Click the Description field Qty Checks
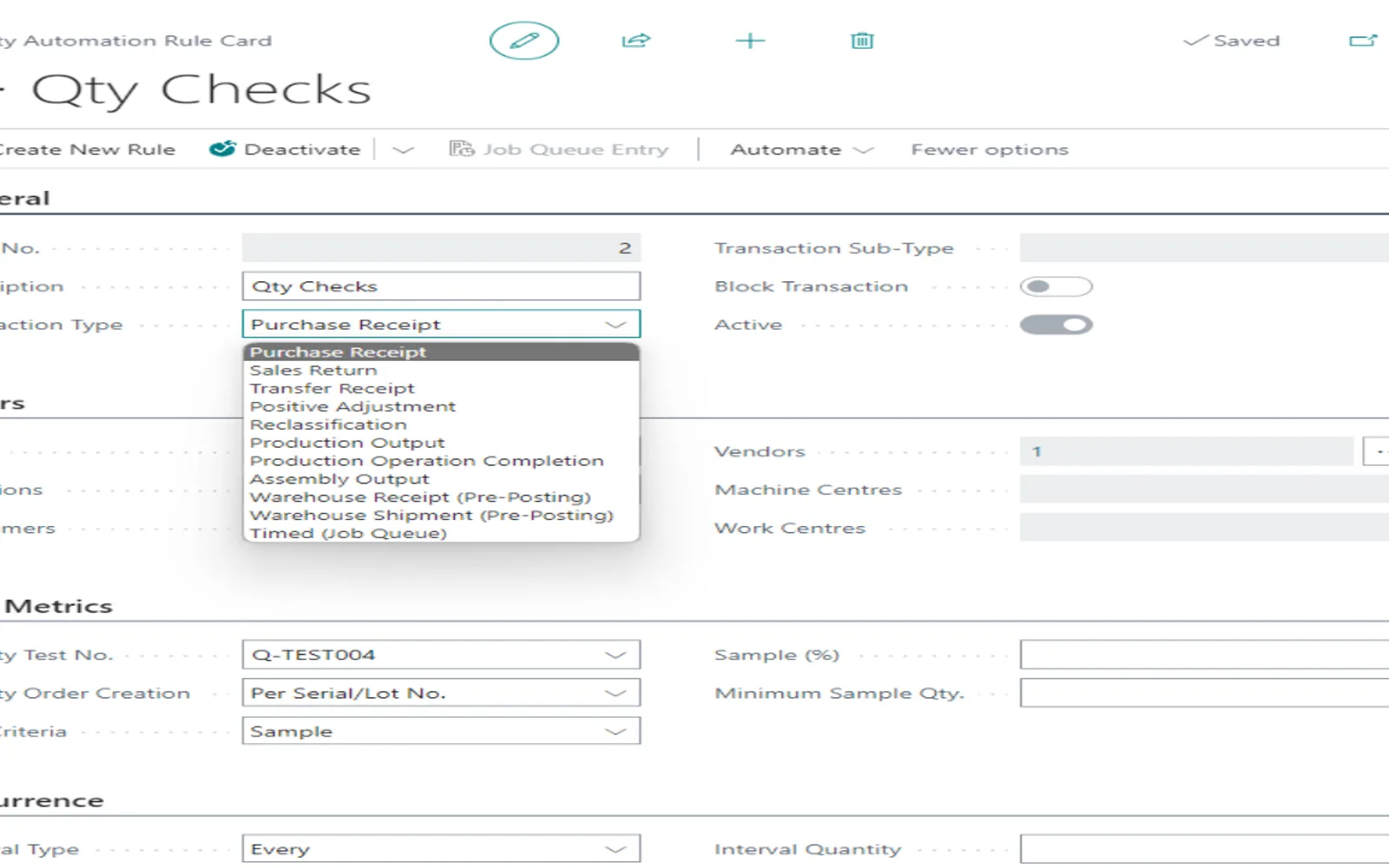The width and height of the screenshot is (1389, 868). pyautogui.click(x=441, y=286)
